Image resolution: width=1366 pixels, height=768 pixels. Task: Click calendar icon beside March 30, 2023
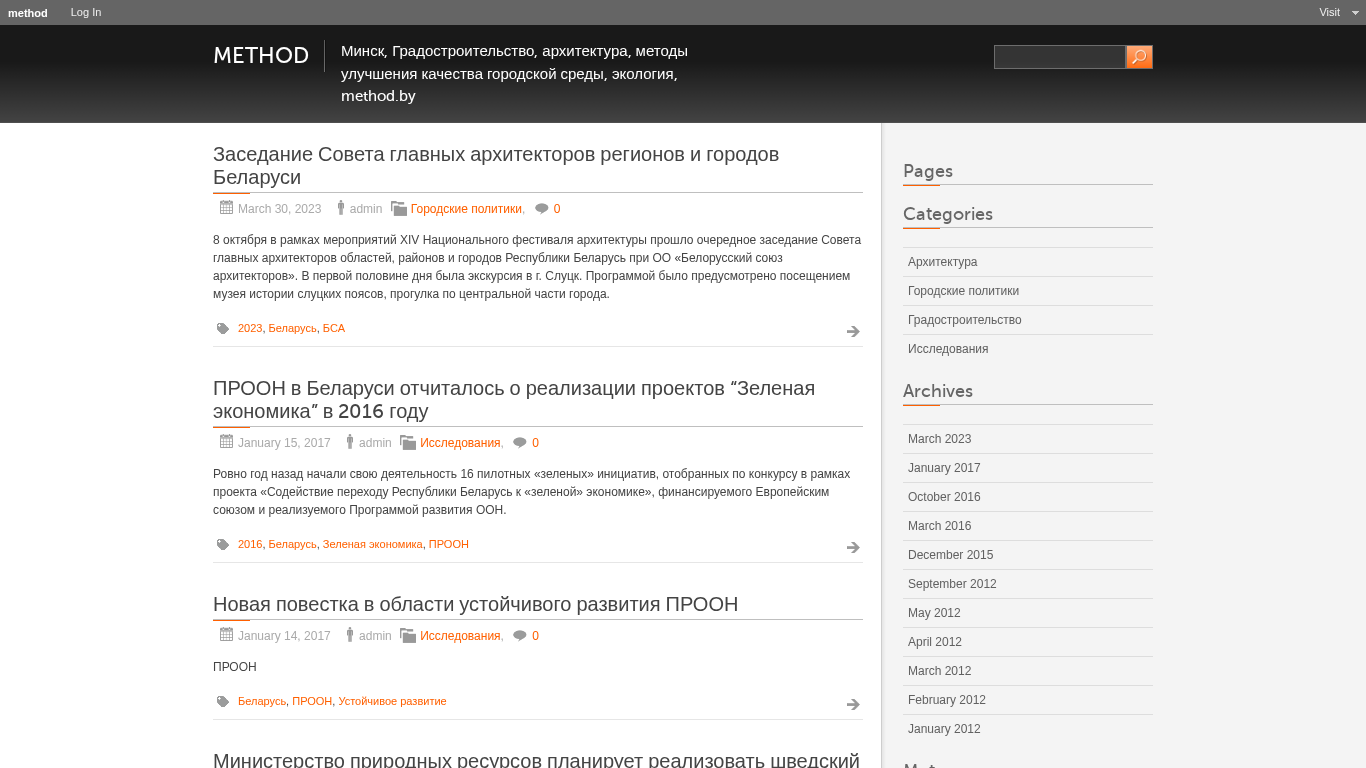tap(226, 207)
